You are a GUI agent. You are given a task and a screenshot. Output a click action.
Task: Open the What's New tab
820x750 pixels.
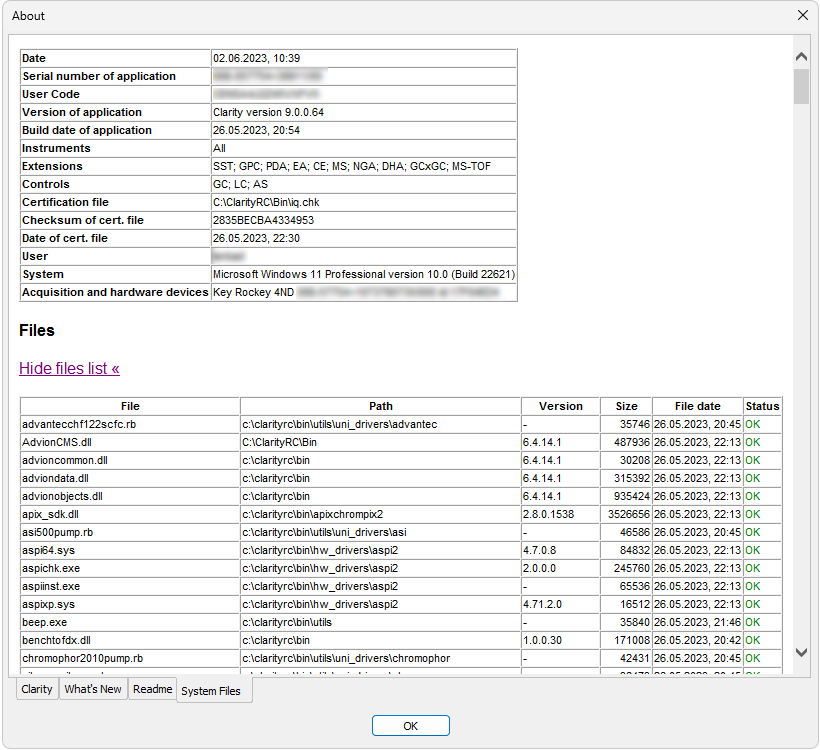click(93, 689)
